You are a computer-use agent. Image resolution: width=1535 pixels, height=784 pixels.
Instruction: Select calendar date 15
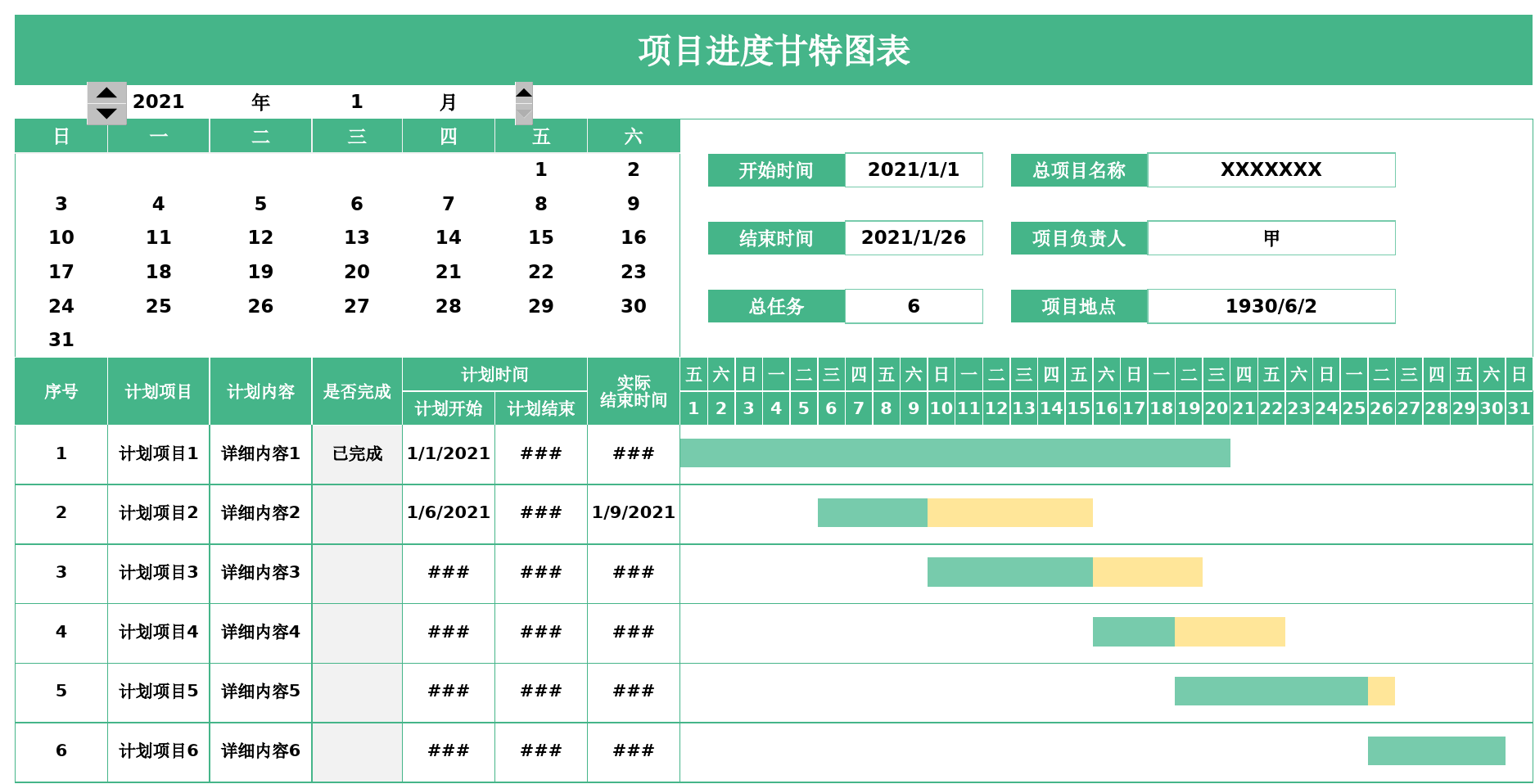coord(541,237)
